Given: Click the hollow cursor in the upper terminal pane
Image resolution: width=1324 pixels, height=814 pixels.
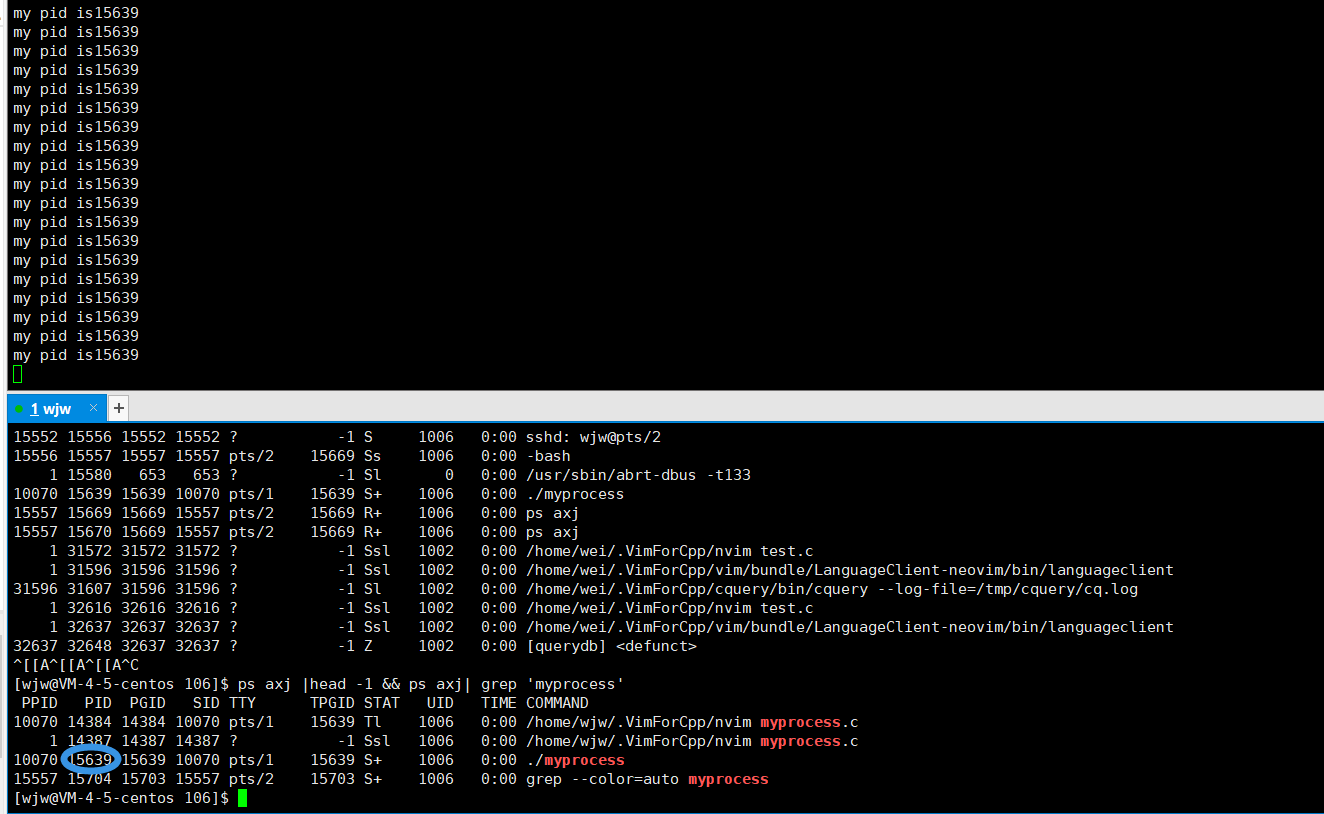Looking at the screenshot, I should (x=17, y=374).
